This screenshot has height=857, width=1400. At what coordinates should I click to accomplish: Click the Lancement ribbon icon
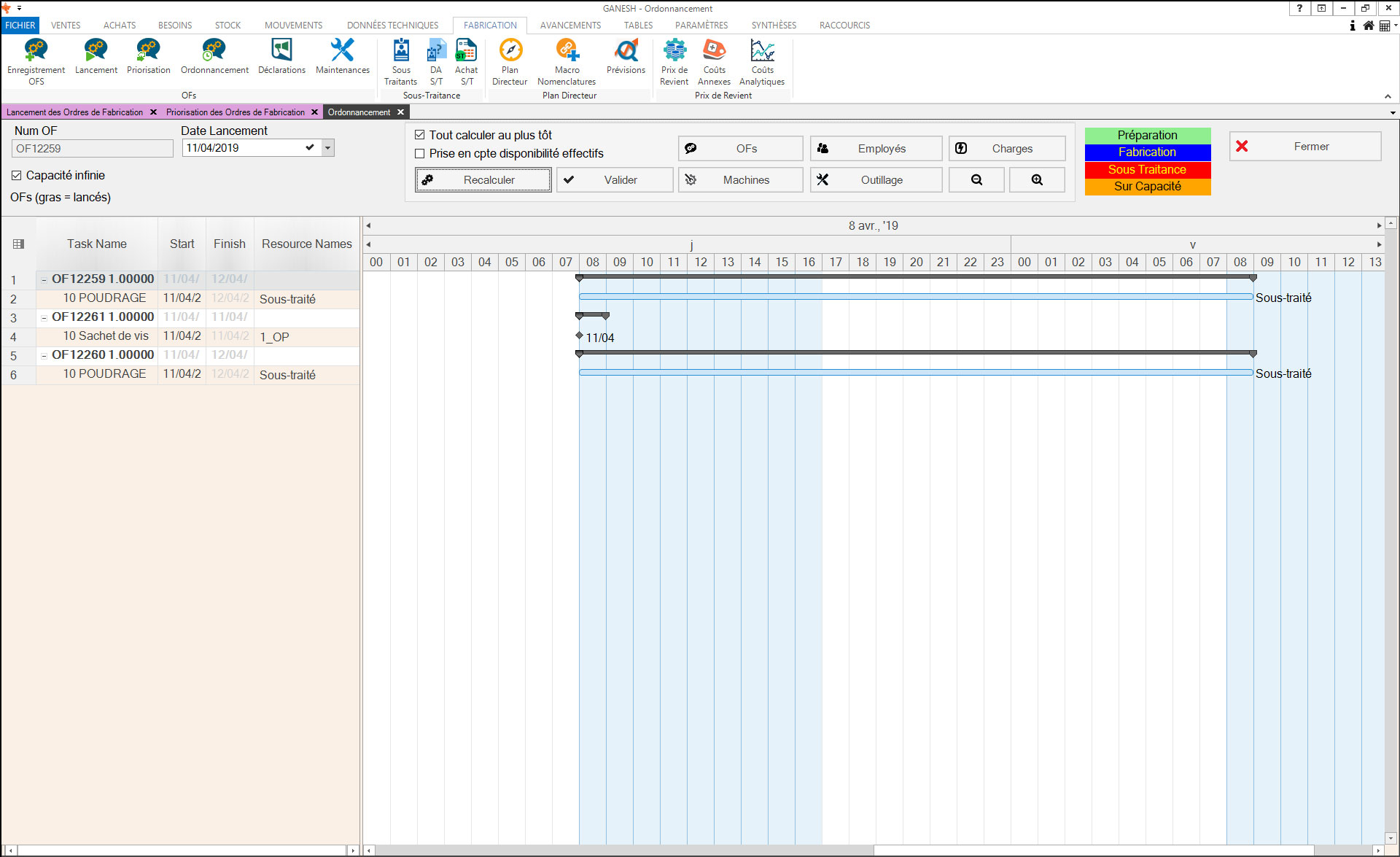pos(96,53)
